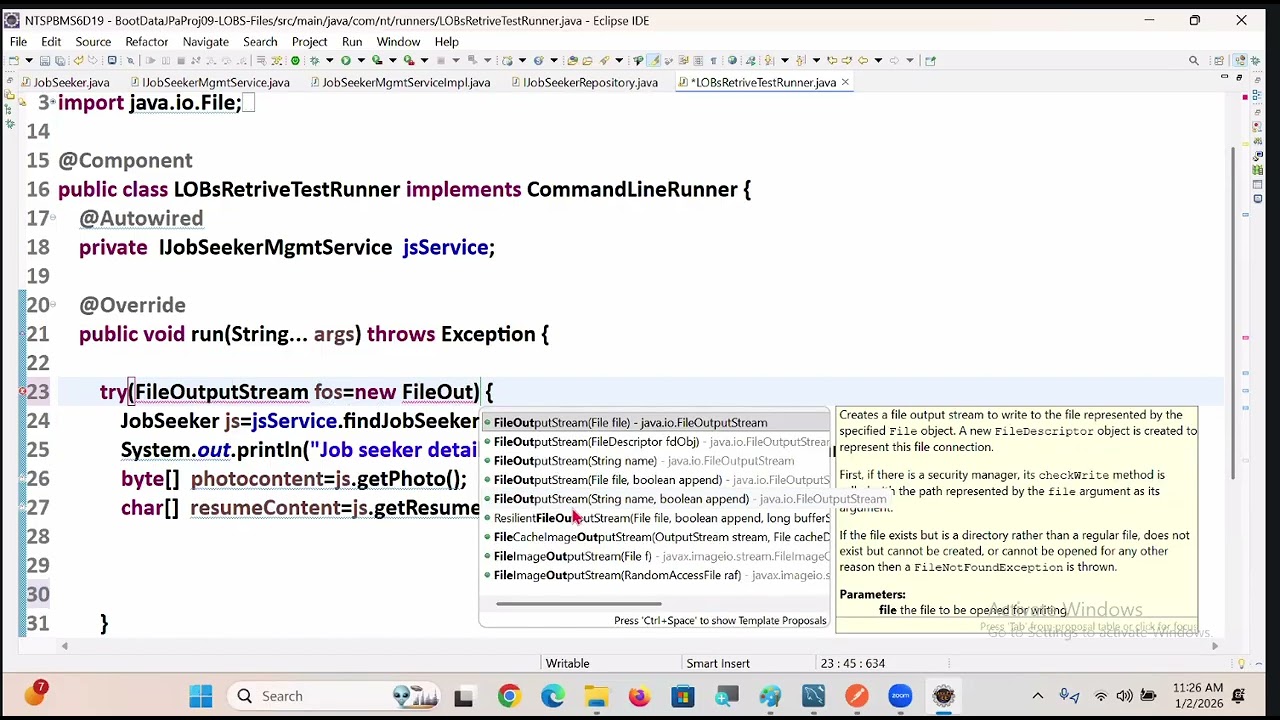Select FileOutputStream(File file, boolean append) proposal
Viewport: 1280px width, 720px height.
coord(656,480)
